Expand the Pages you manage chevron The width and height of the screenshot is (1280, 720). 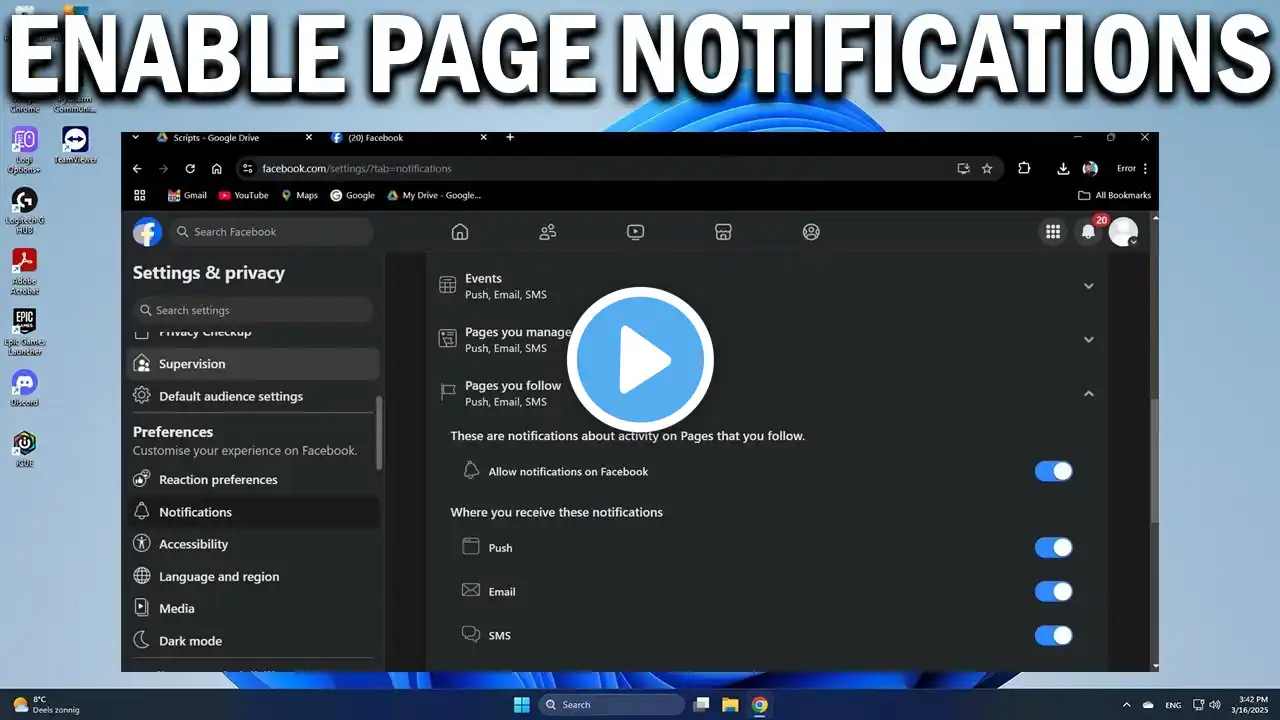click(x=1089, y=339)
